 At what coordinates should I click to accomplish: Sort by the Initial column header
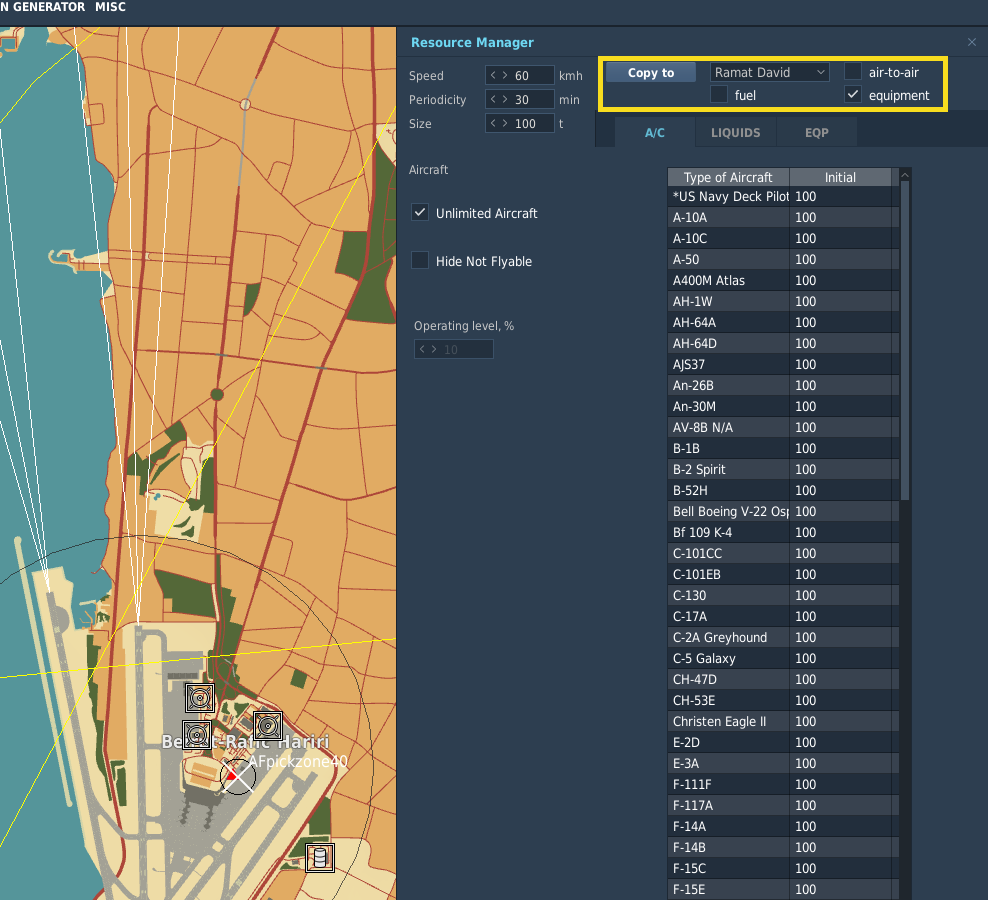[841, 177]
